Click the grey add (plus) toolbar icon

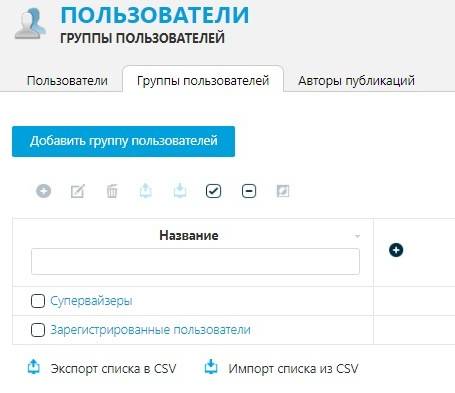click(43, 191)
